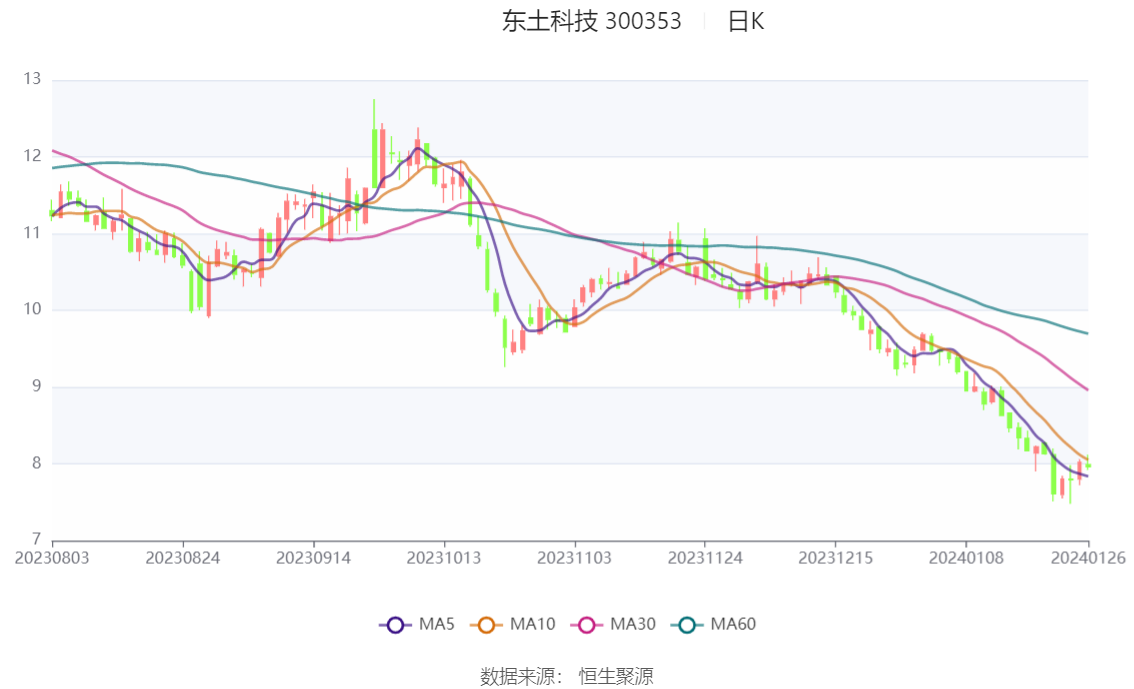Toggle the MA30 legend series
This screenshot has width=1134, height=689.
click(613, 625)
